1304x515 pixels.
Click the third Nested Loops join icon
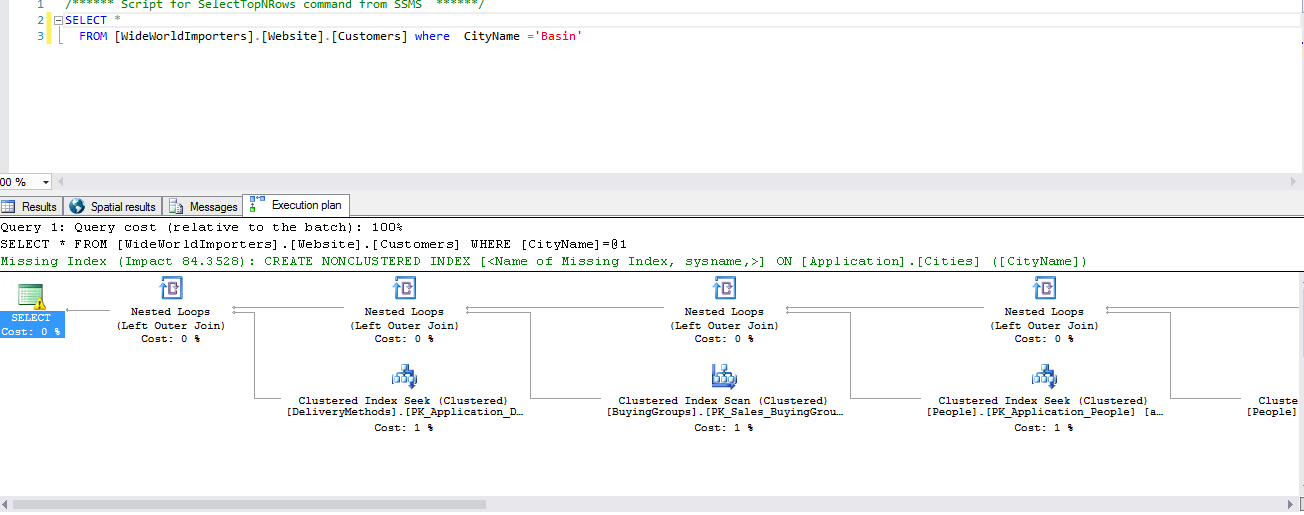click(x=724, y=290)
